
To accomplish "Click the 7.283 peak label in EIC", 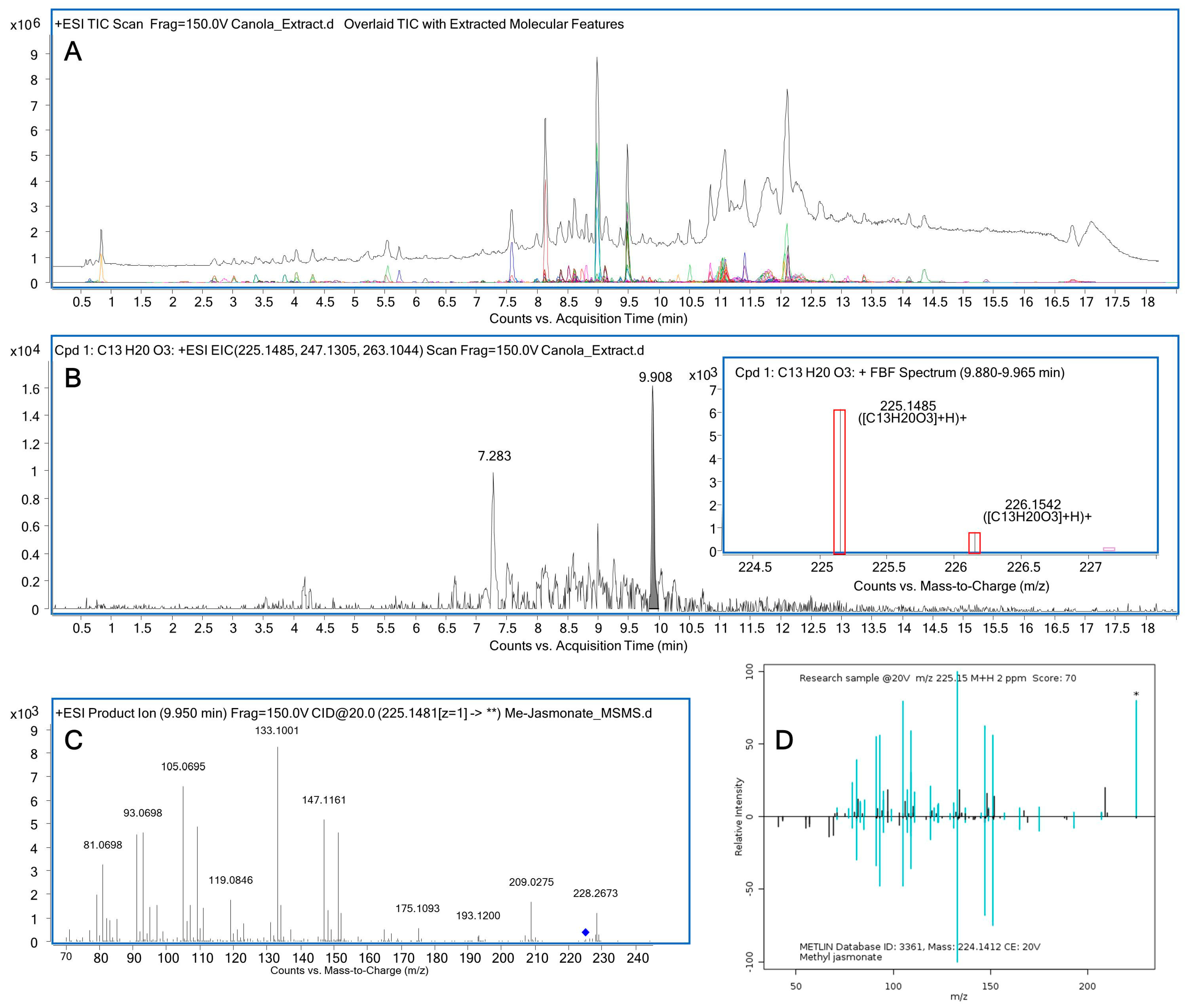I will [x=494, y=456].
